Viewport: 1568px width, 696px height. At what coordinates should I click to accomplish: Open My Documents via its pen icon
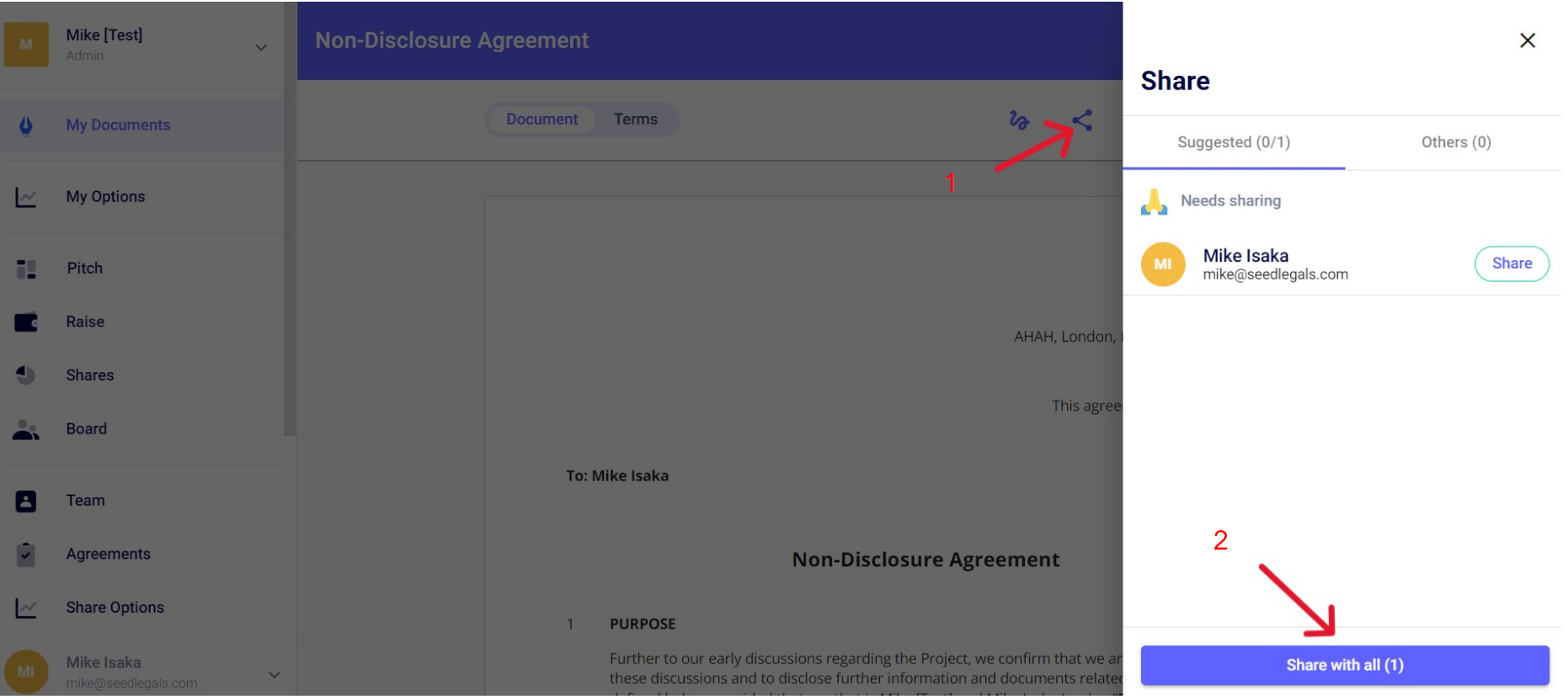point(26,125)
